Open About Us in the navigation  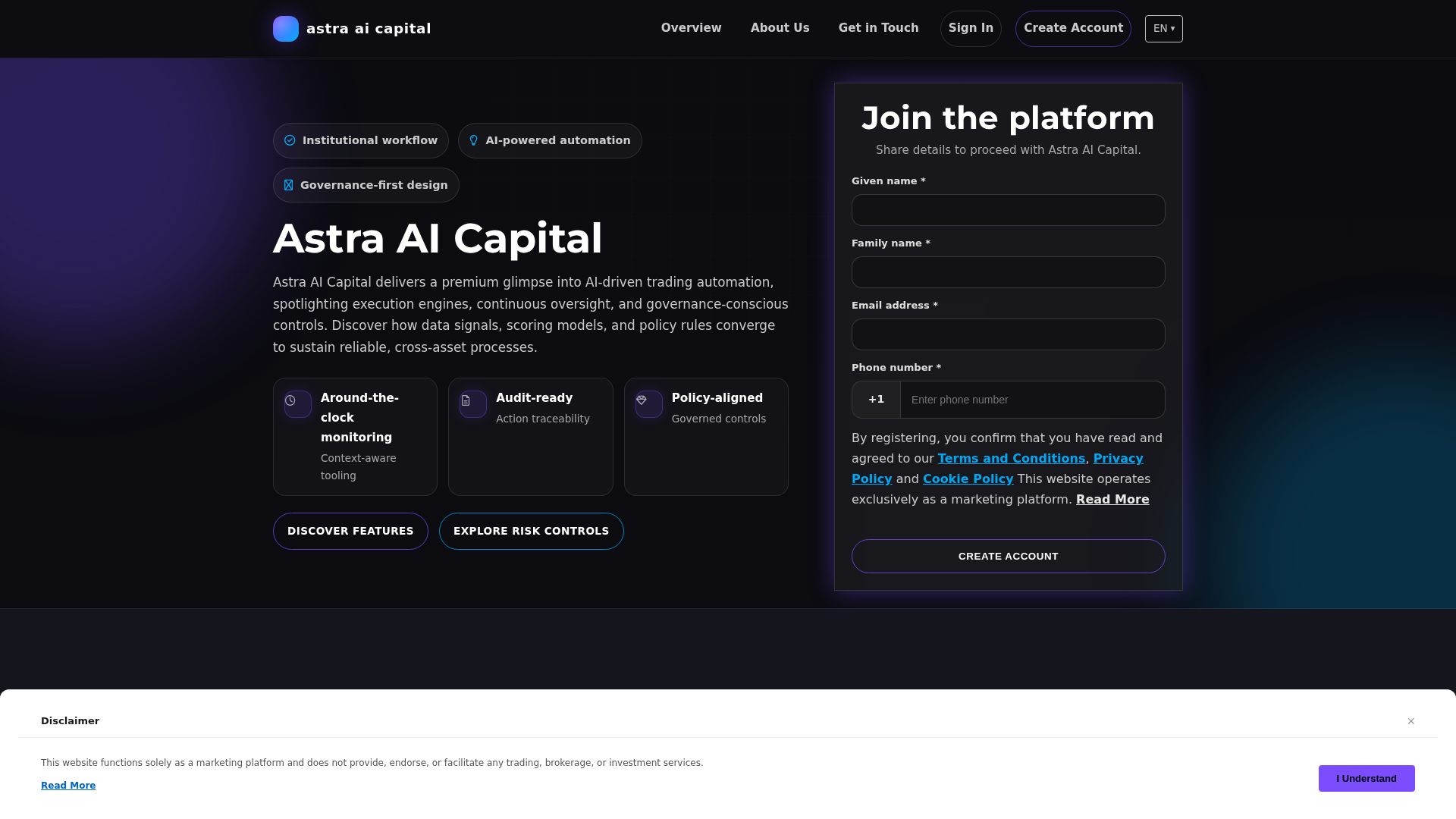click(780, 28)
